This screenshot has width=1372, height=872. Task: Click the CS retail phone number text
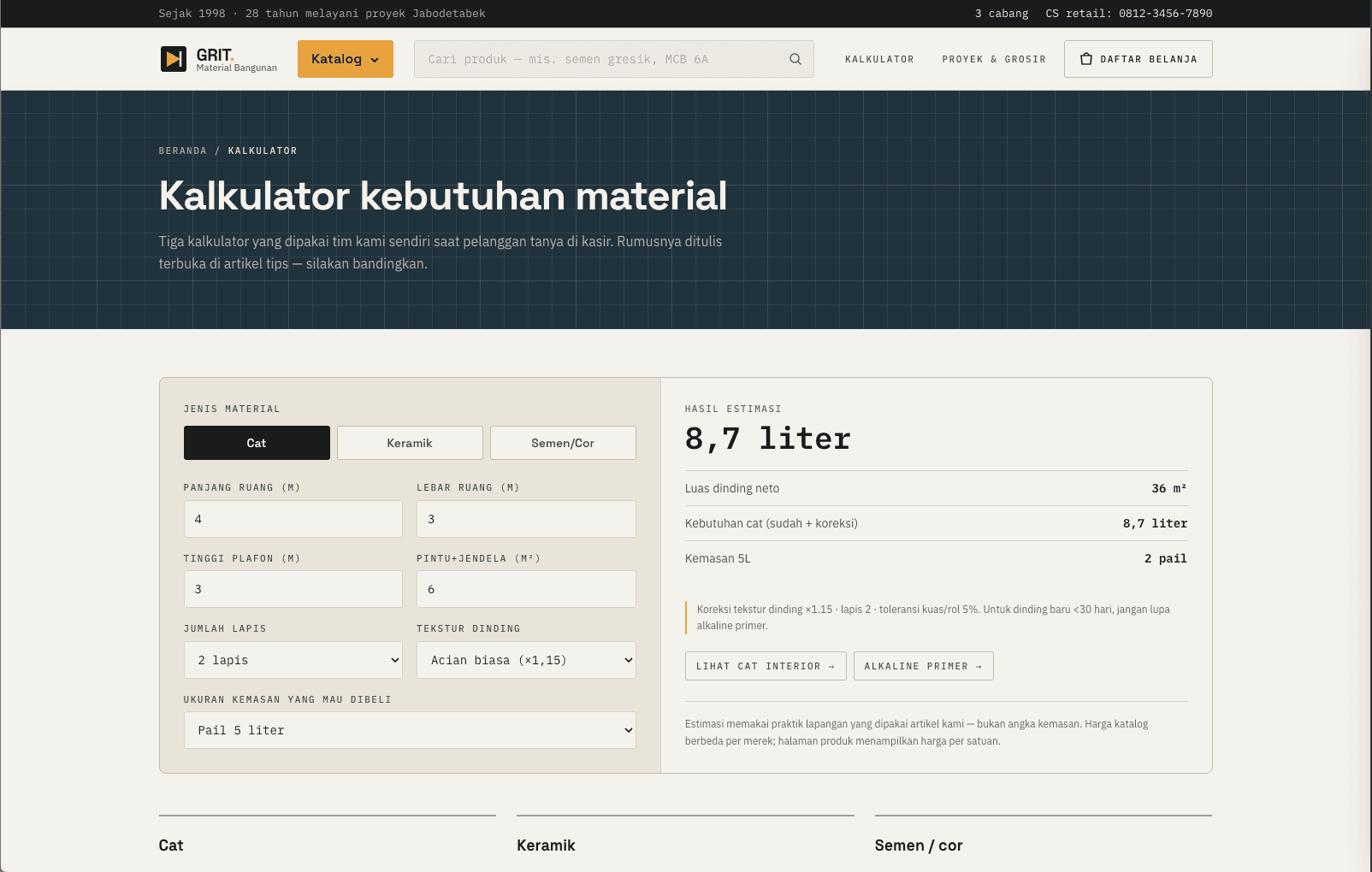point(1129,14)
